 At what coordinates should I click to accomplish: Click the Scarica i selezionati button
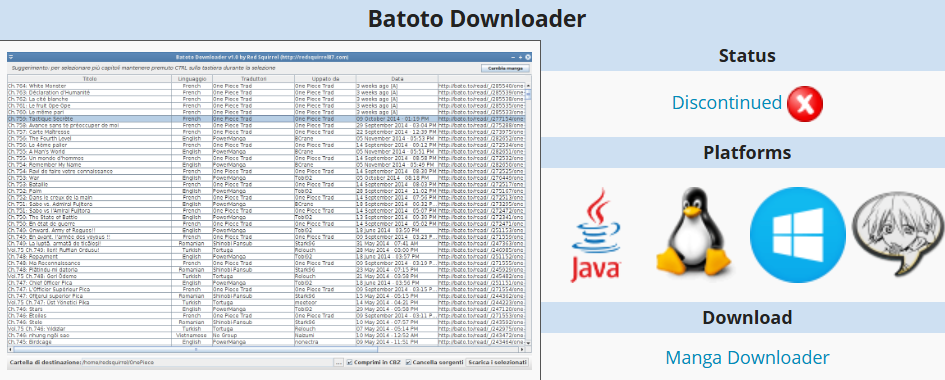pyautogui.click(x=498, y=363)
